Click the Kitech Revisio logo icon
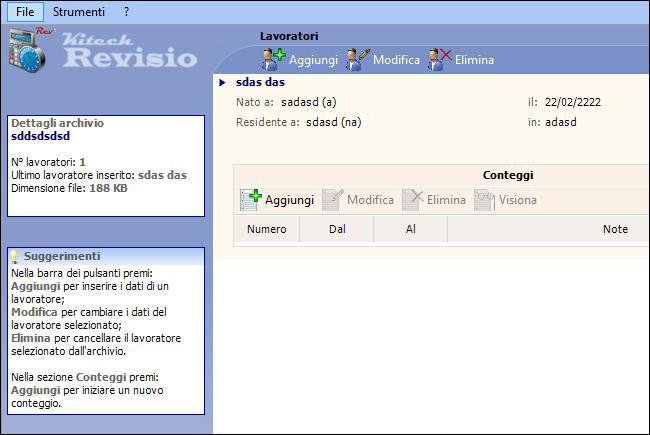The image size is (650, 435). click(x=28, y=52)
